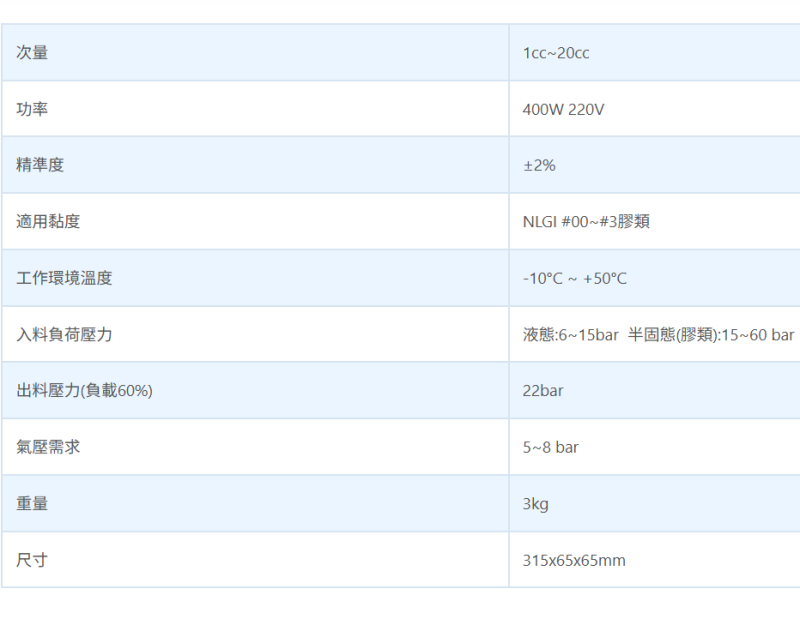800x637 pixels.
Task: Click the 氣壓需求 row label
Action: coord(48,447)
